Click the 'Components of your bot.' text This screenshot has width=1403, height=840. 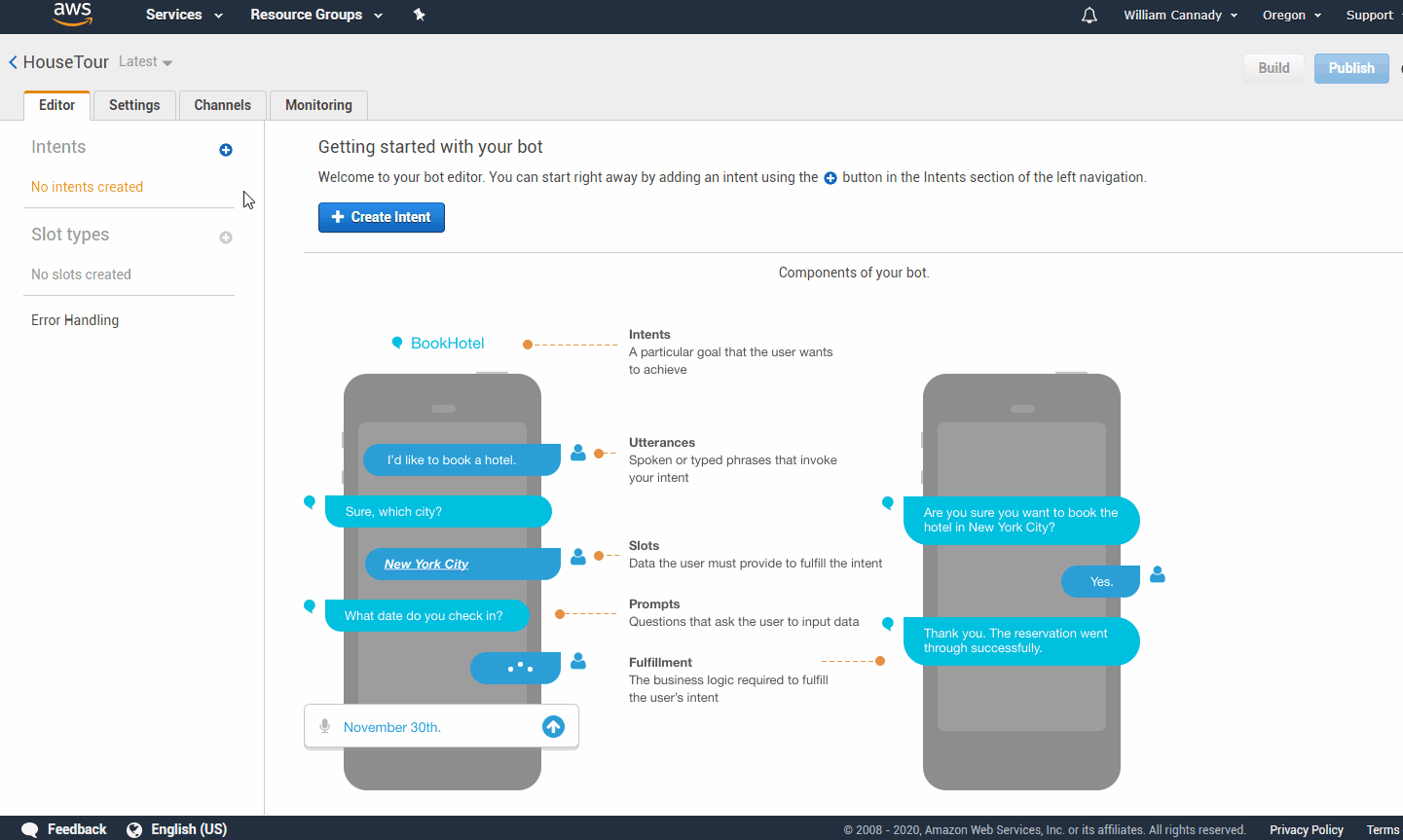854,273
